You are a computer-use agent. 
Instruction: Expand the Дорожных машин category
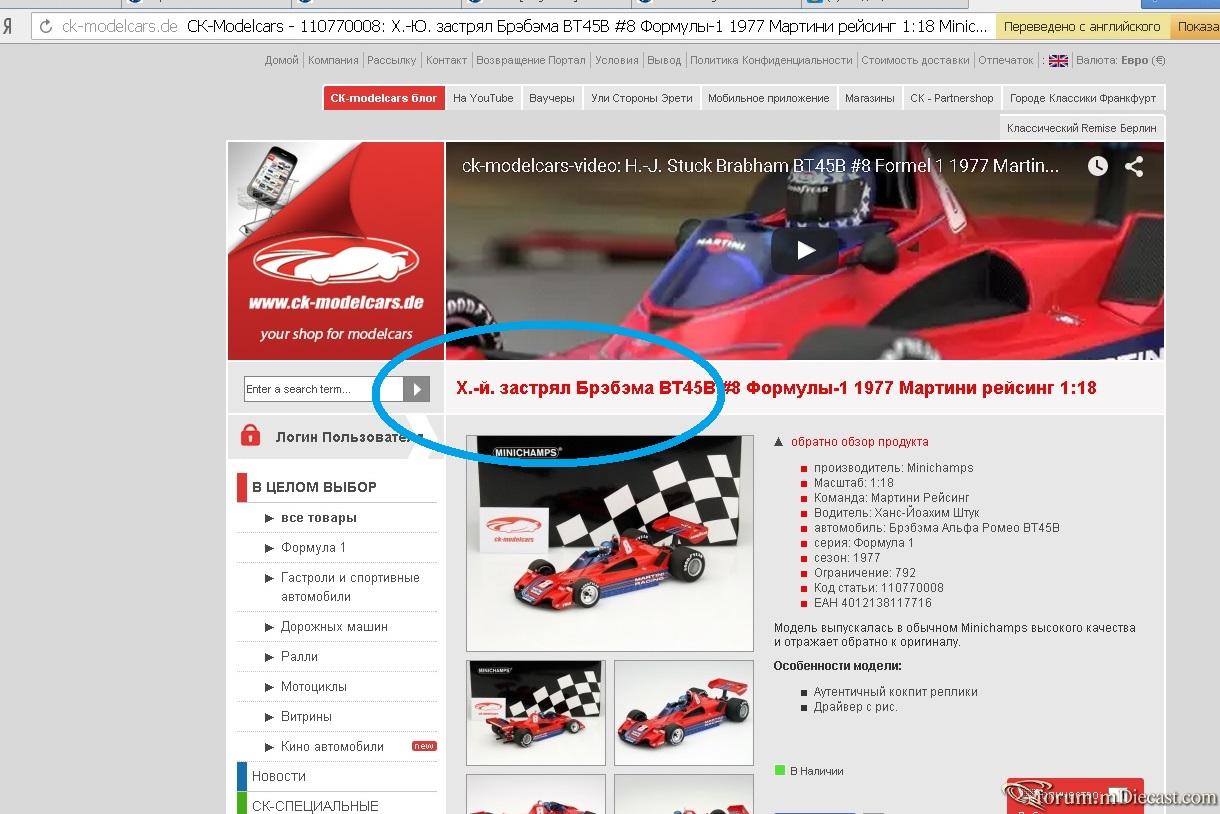pos(334,627)
